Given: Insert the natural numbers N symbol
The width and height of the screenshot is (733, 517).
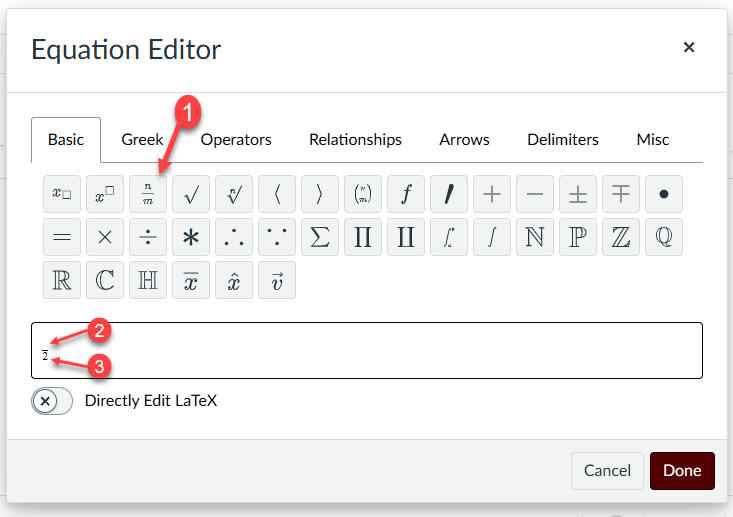Looking at the screenshot, I should (x=535, y=237).
